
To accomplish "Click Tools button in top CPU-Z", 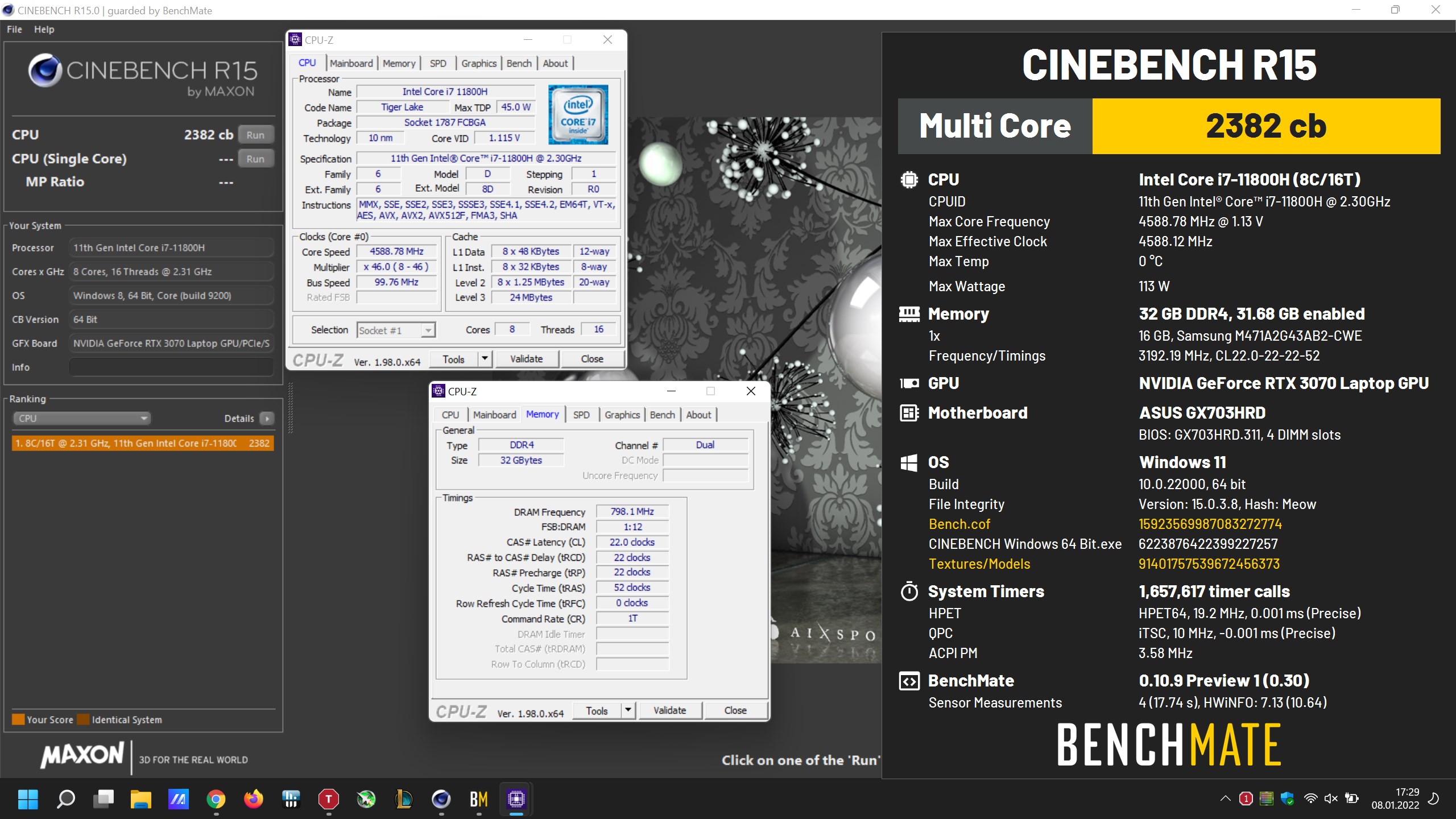I will (x=453, y=359).
